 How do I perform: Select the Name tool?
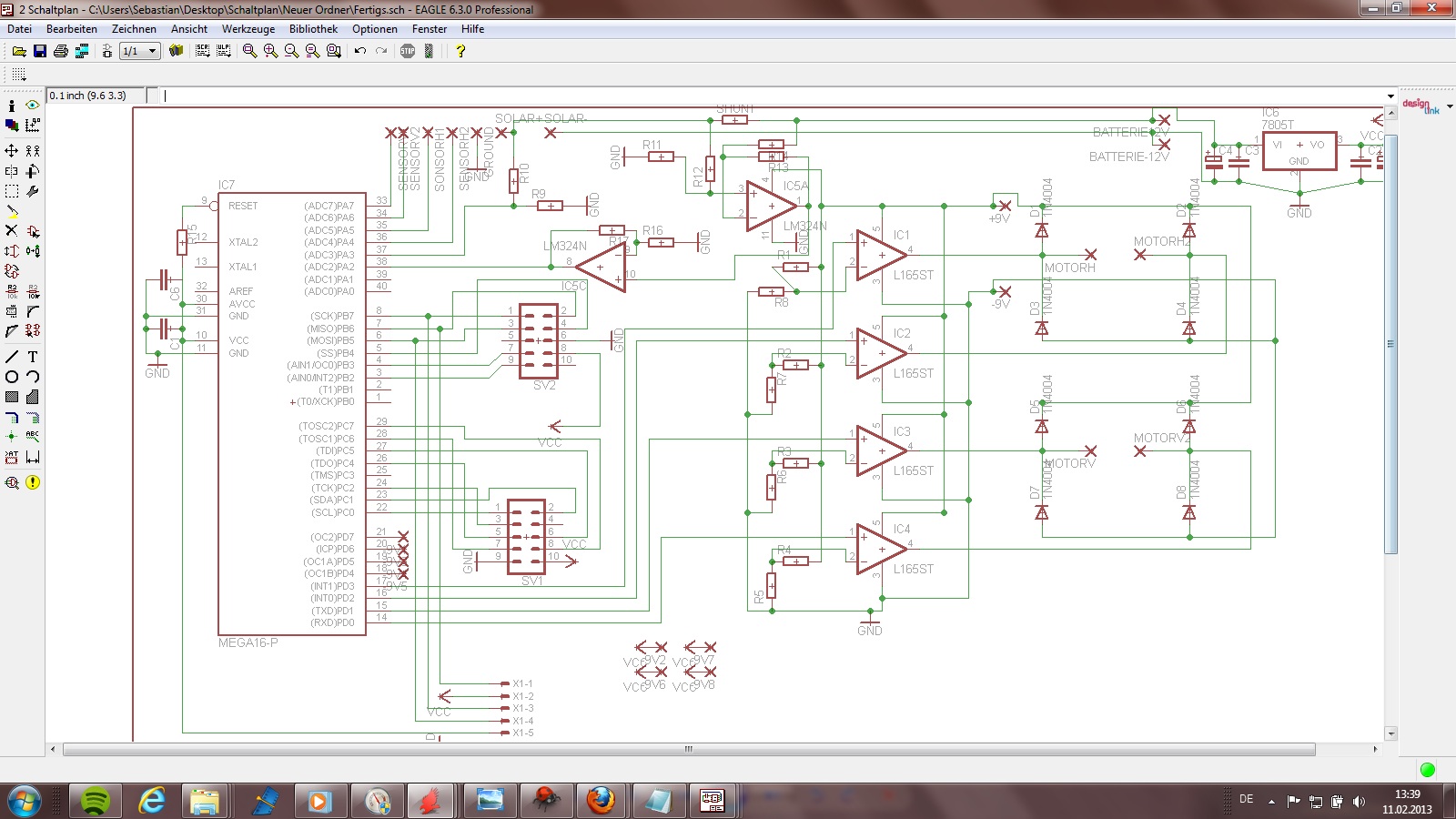pyautogui.click(x=12, y=291)
